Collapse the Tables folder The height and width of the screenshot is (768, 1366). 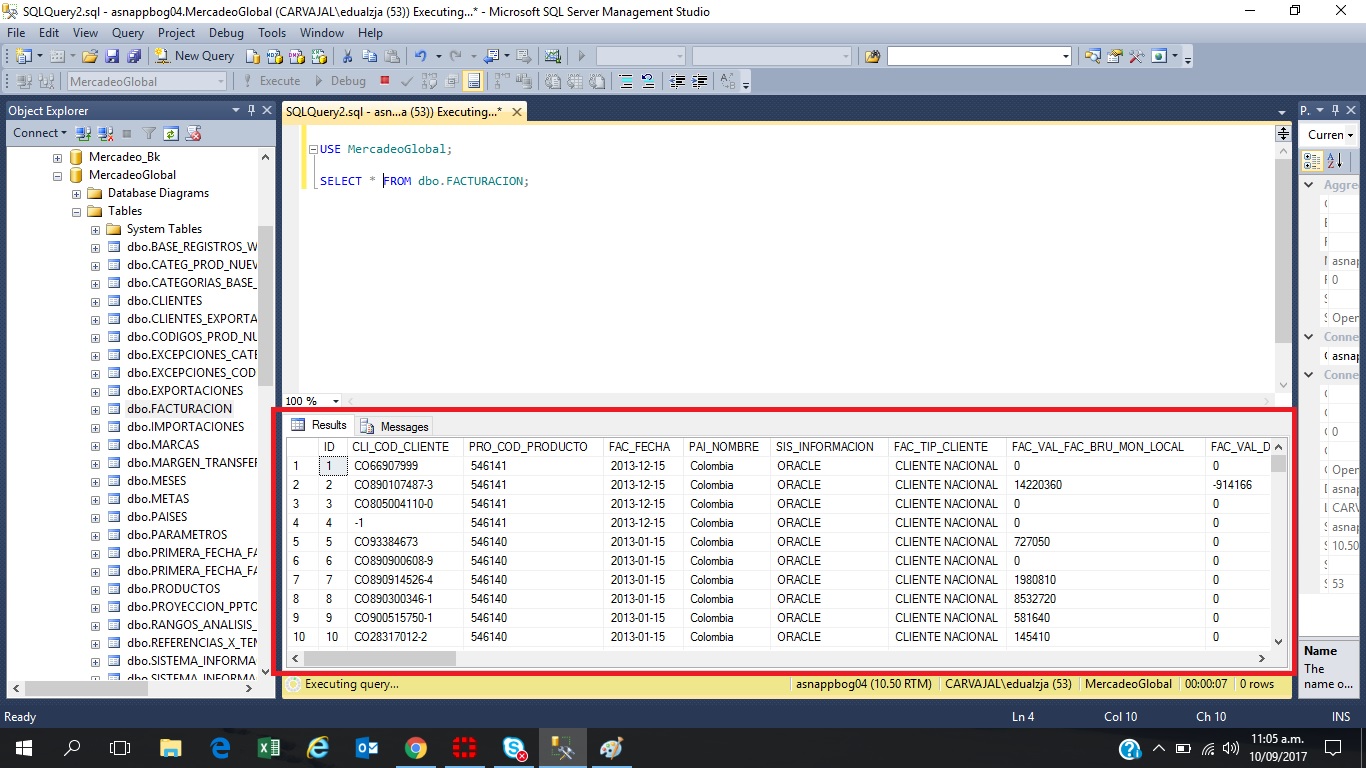click(x=75, y=211)
